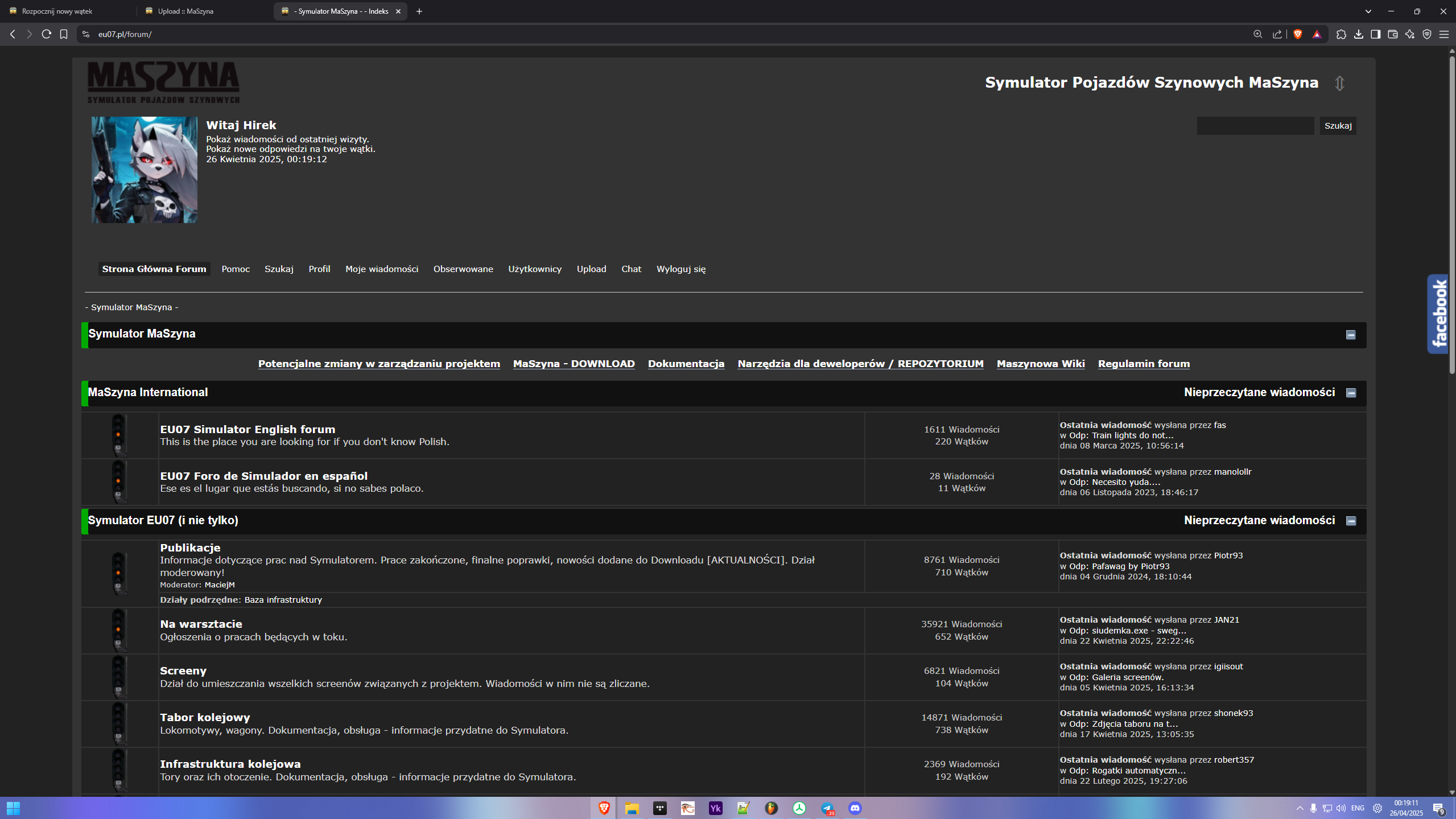This screenshot has width=1456, height=819.
Task: Open the Obserwowane menu item
Action: click(463, 269)
